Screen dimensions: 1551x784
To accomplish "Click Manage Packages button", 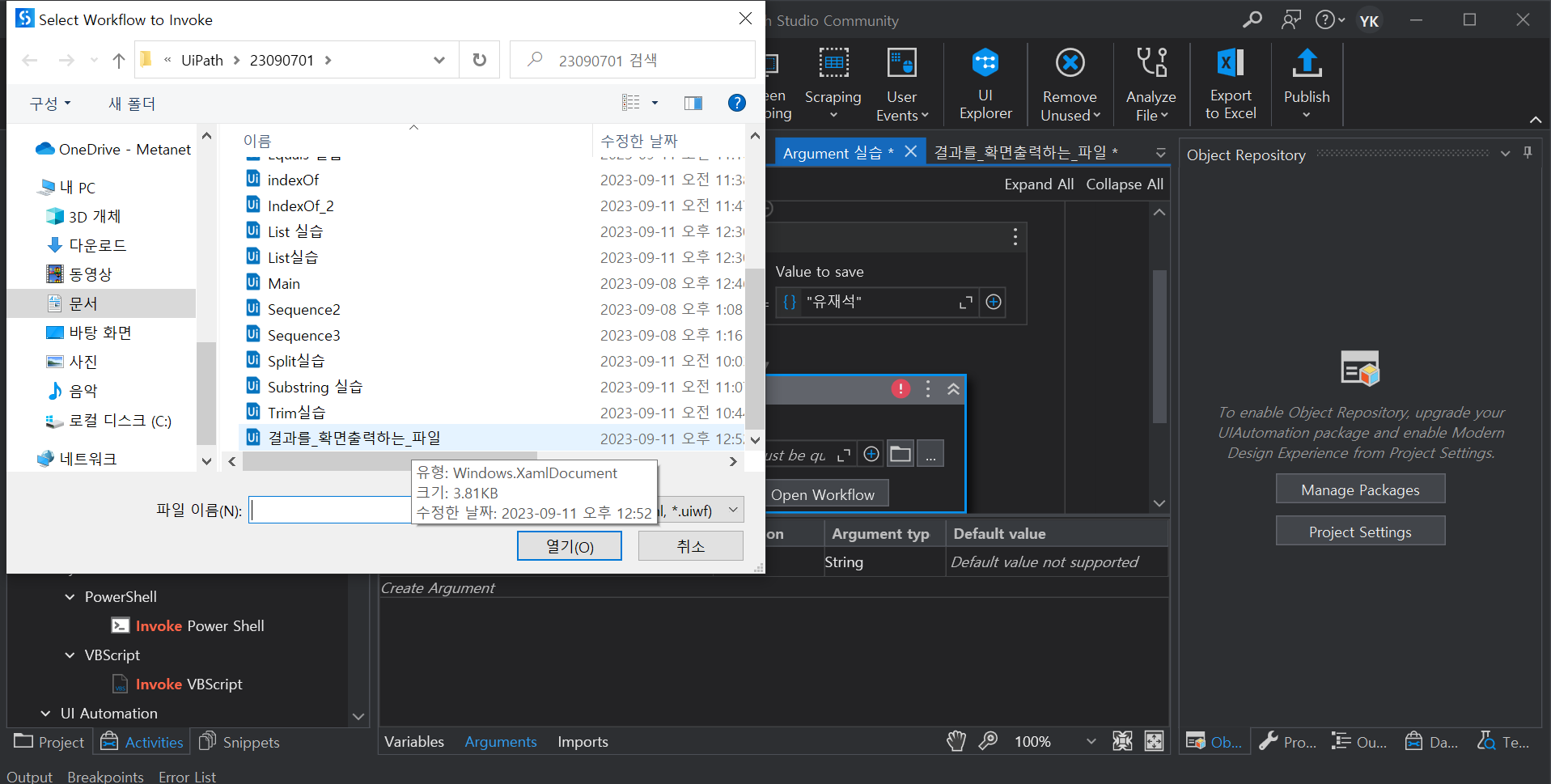I will [1360, 489].
